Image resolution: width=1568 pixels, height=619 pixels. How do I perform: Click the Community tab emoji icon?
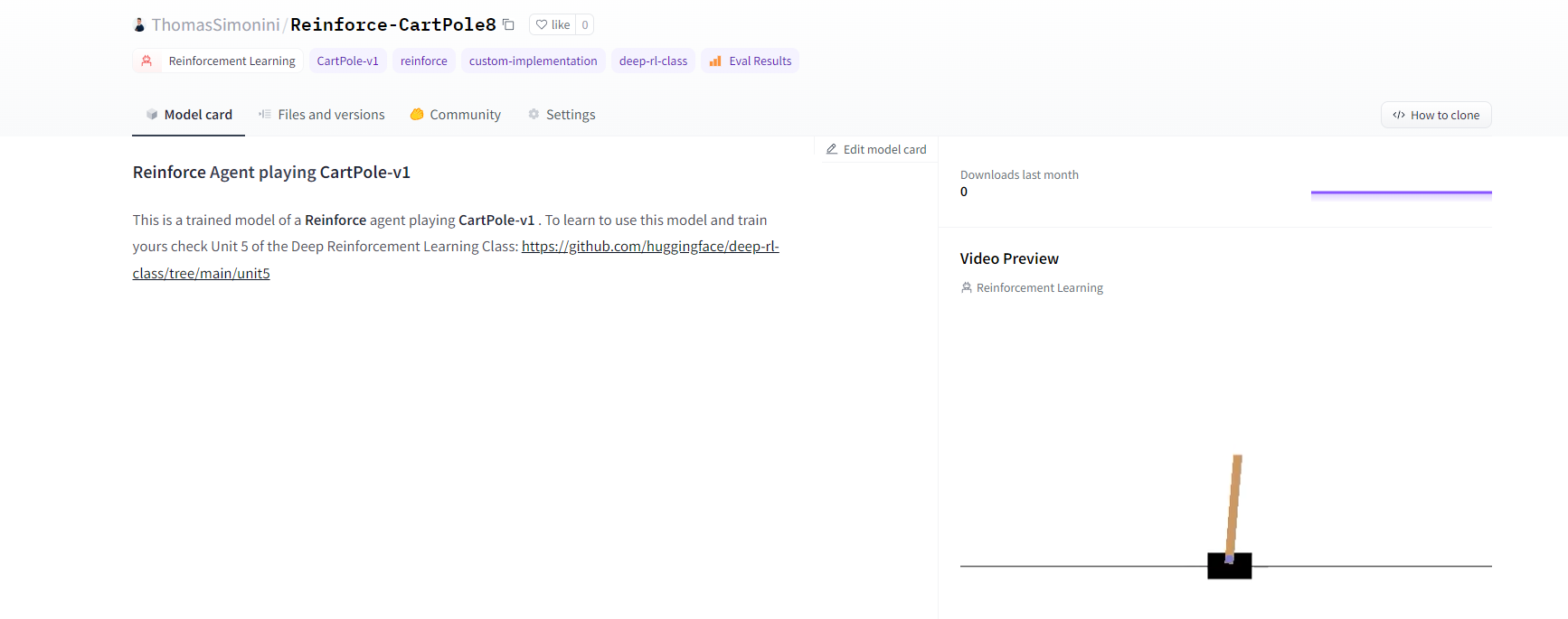click(x=417, y=115)
